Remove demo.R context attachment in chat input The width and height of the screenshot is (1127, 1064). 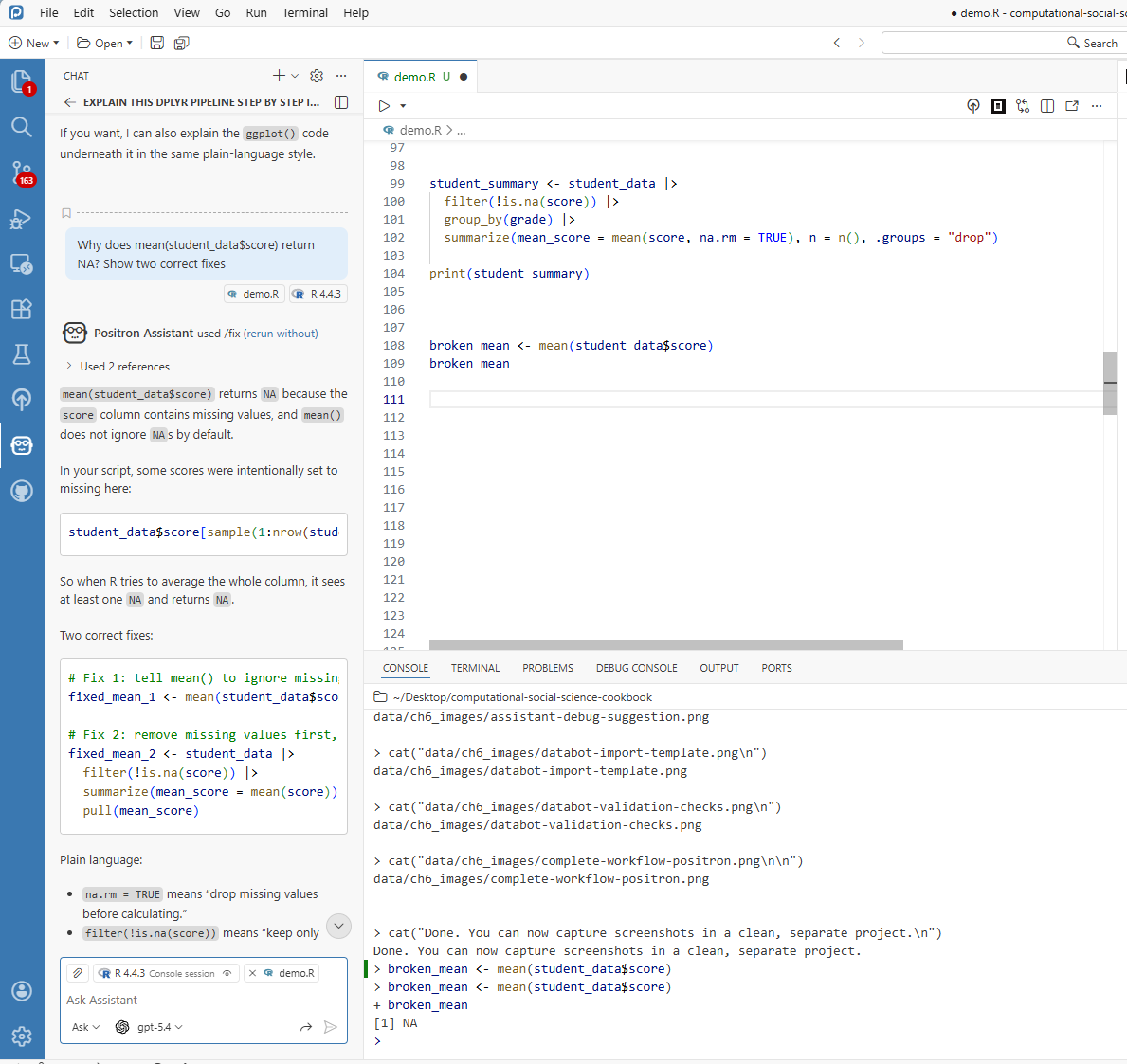(252, 973)
